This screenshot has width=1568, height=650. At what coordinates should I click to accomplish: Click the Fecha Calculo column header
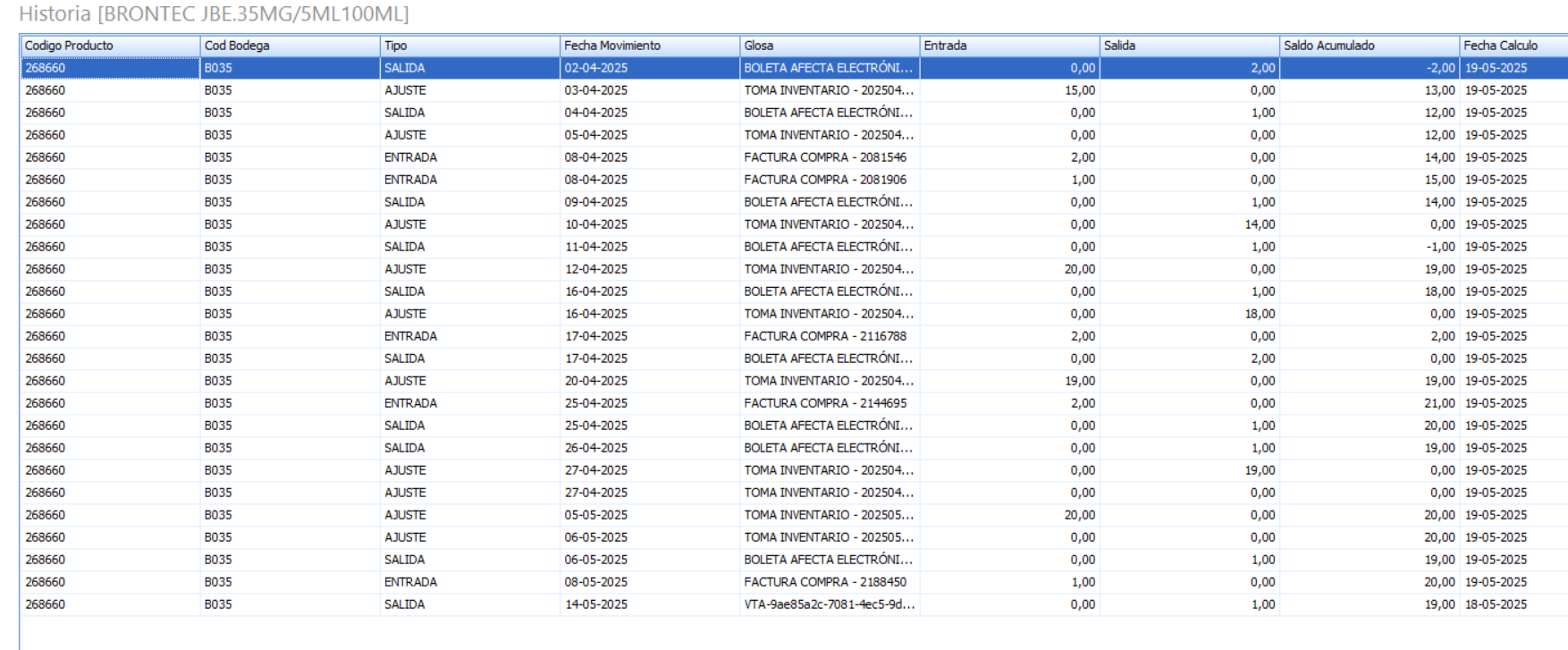[1513, 46]
